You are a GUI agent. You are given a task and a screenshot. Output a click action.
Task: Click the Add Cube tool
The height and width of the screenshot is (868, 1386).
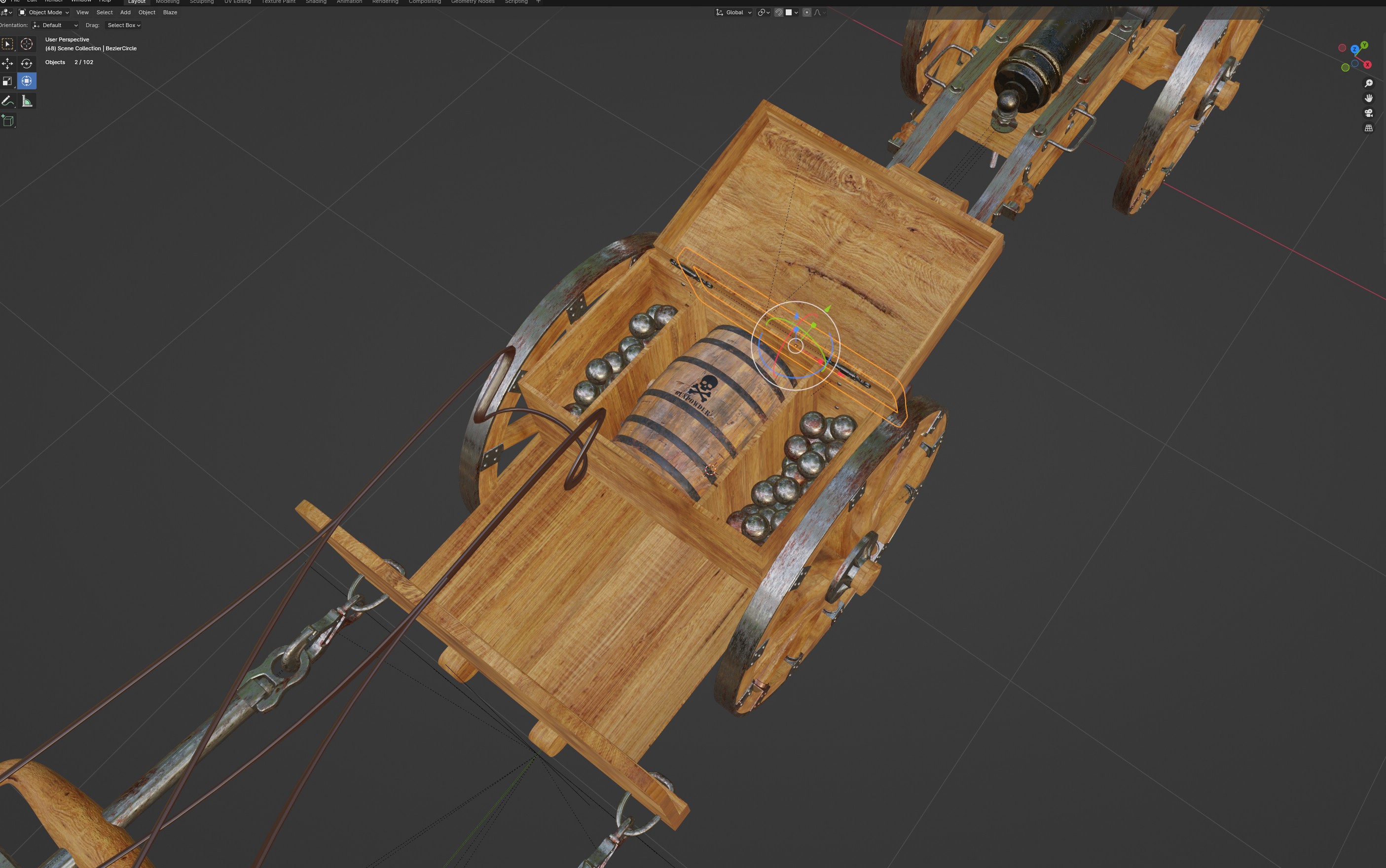7,120
